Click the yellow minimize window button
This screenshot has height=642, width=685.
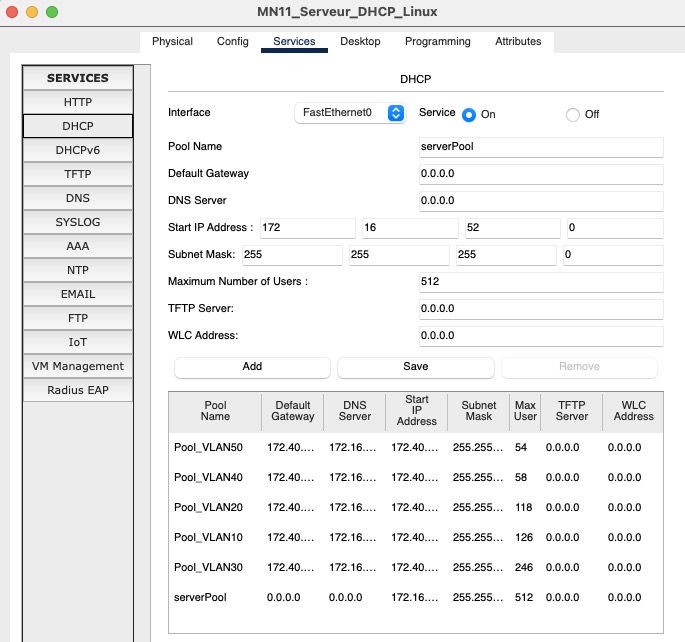coord(32,12)
